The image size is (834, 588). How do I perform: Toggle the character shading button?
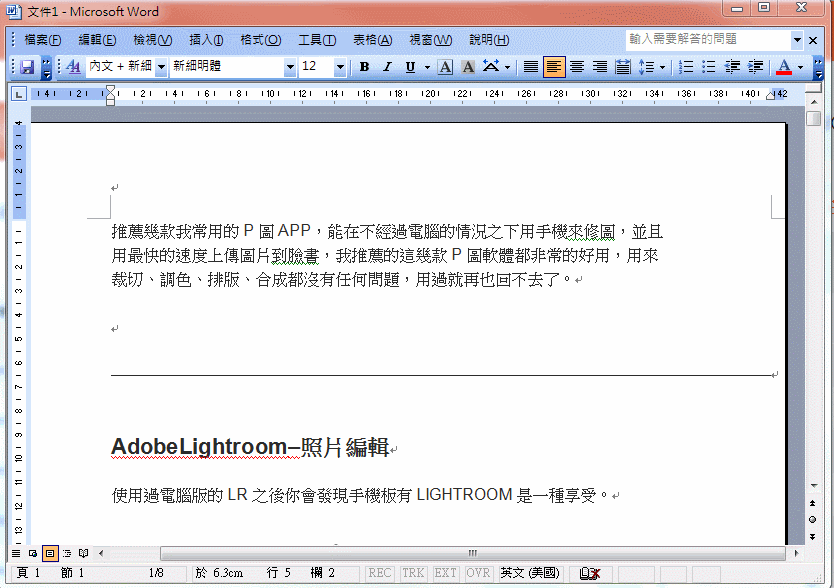coord(468,67)
